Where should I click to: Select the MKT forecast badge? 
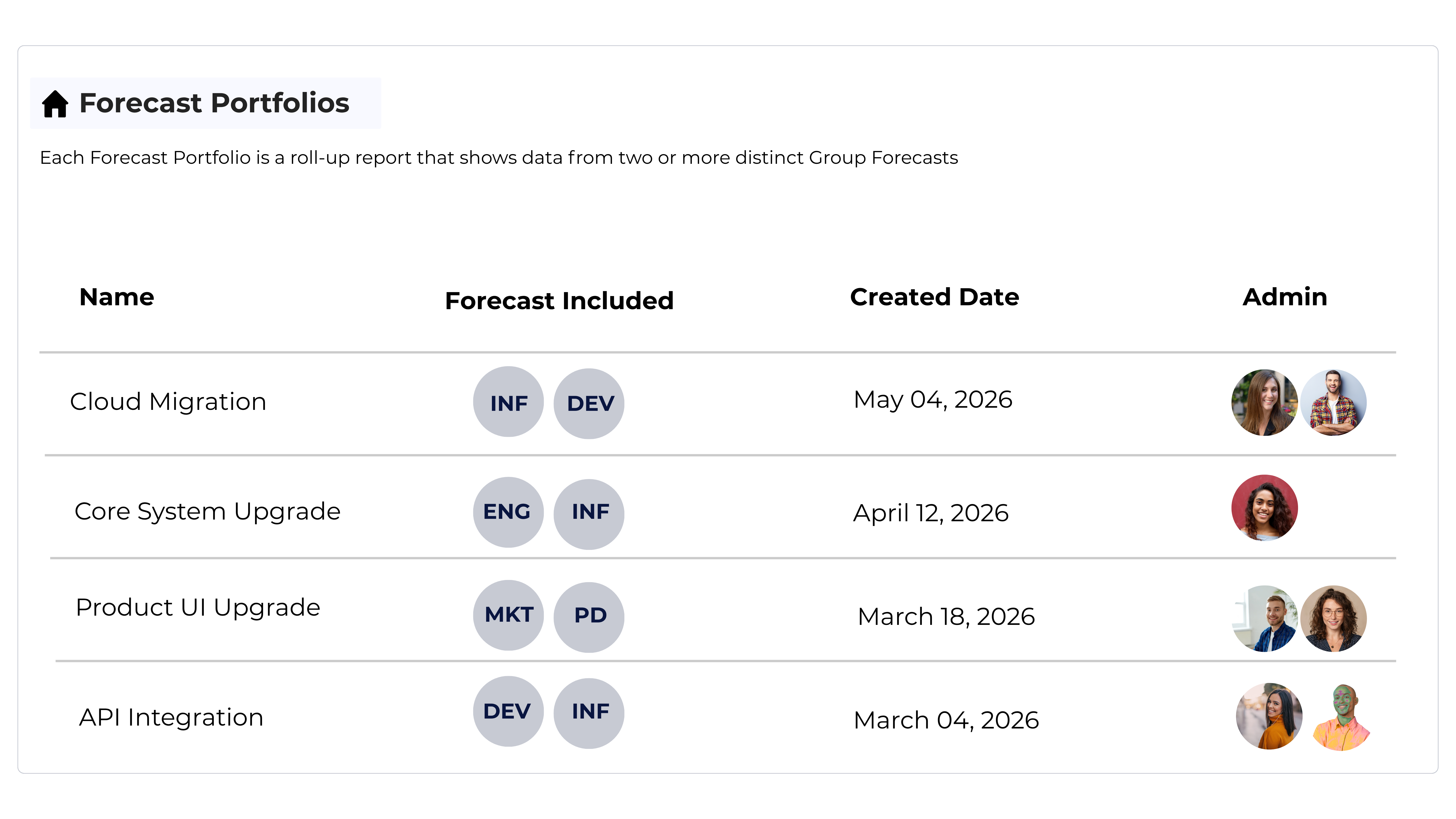(x=508, y=615)
